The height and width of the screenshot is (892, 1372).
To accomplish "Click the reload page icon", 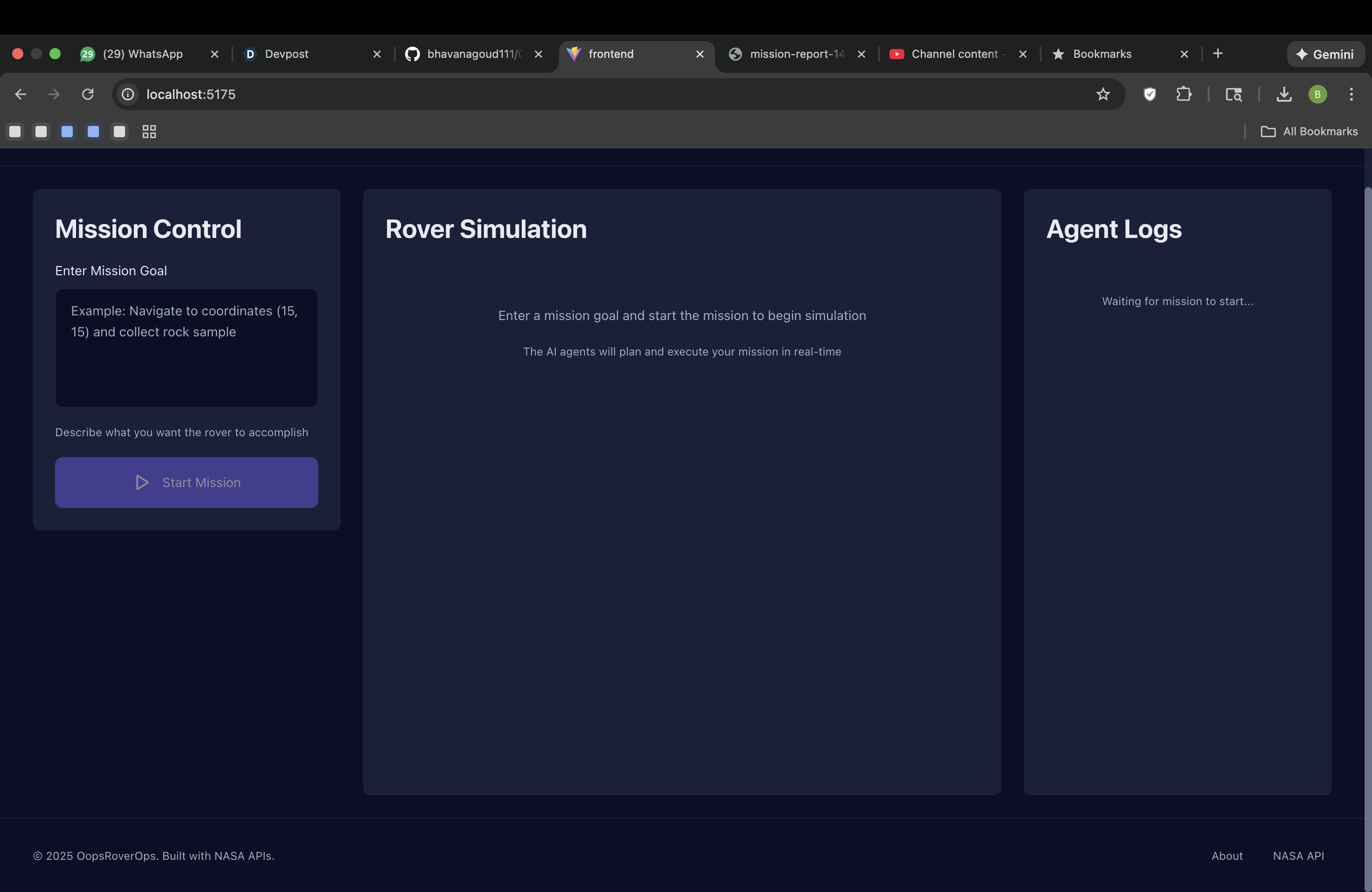I will pos(88,94).
